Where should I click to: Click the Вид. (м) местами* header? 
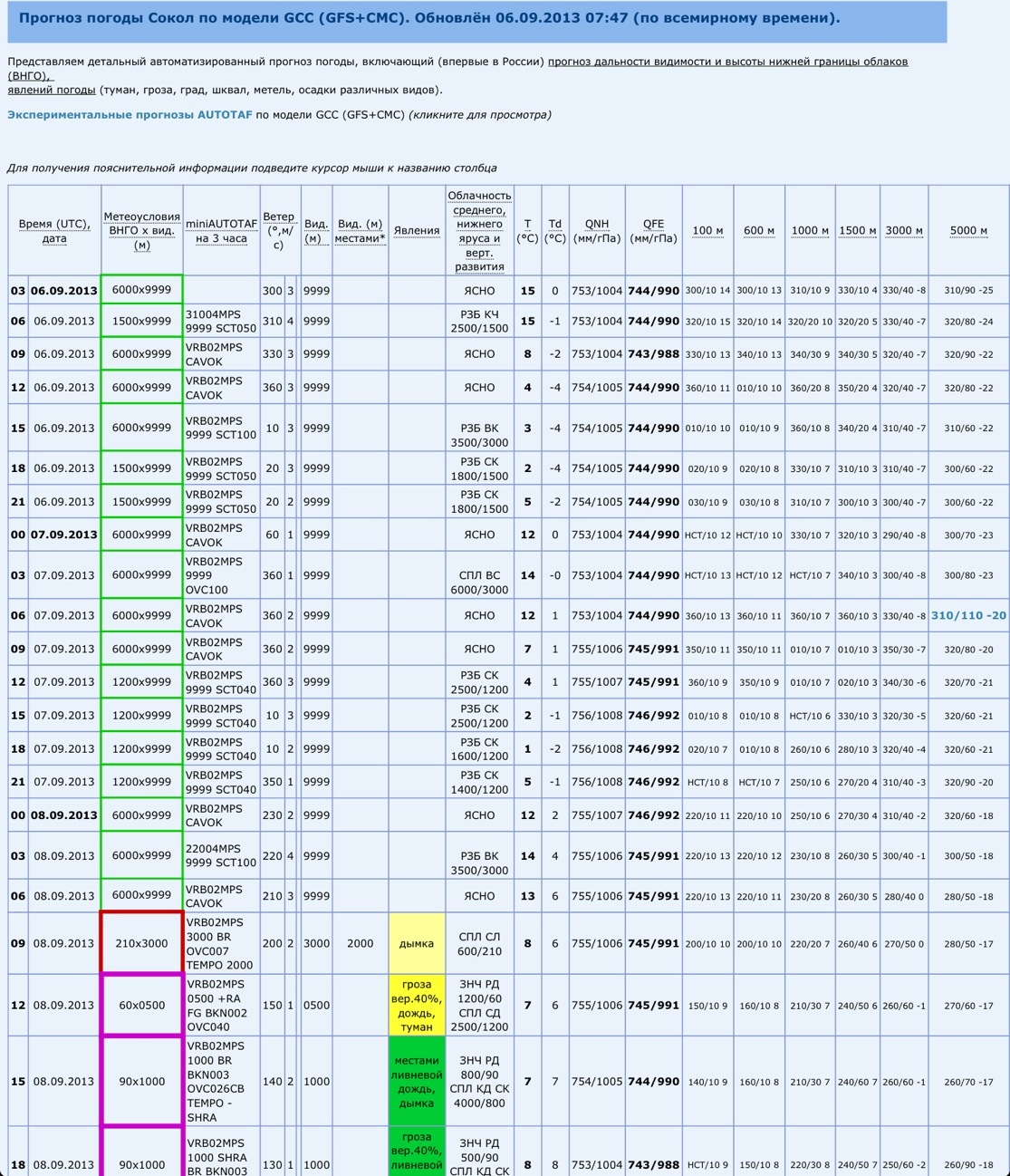(360, 231)
